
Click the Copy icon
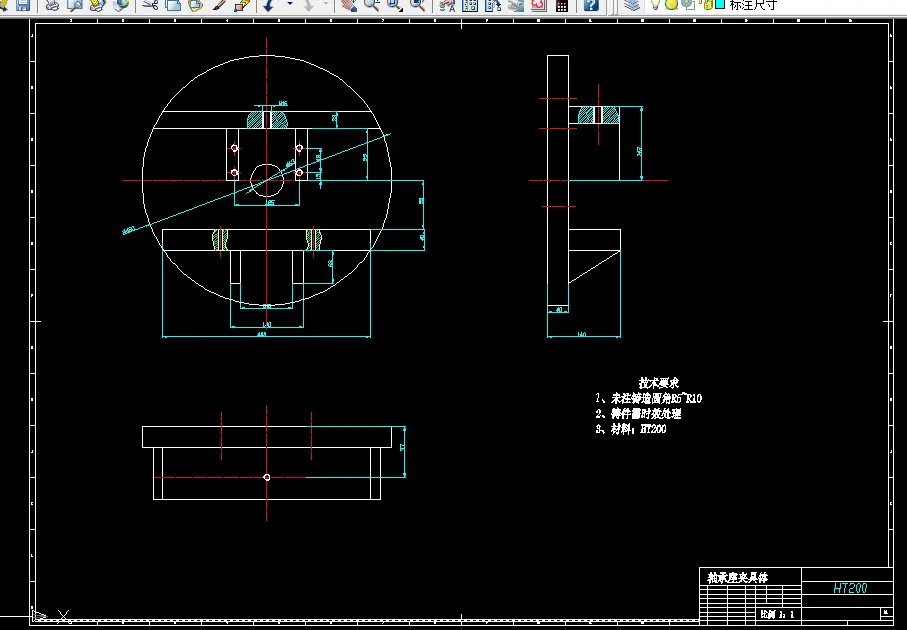click(x=173, y=5)
